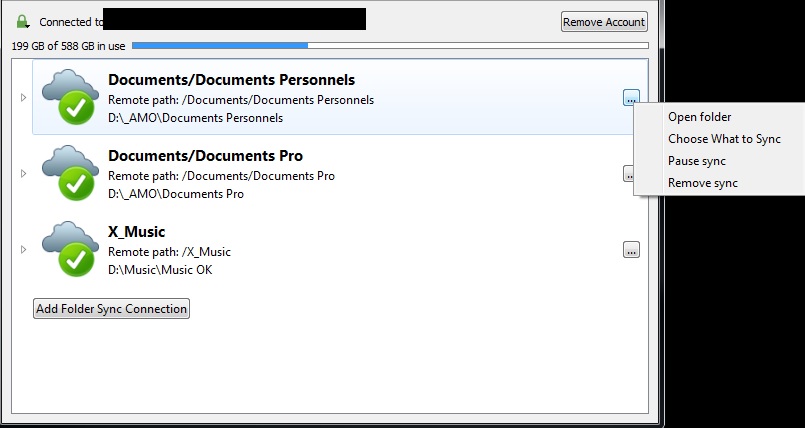
Task: Click the Documents/Documents Personnels title
Action: (231, 80)
